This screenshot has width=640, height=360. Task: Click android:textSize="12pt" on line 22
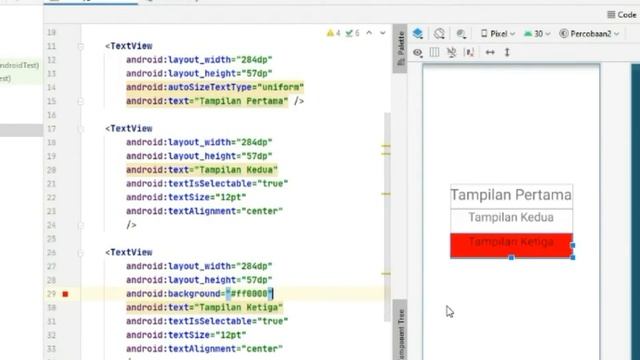click(x=186, y=197)
